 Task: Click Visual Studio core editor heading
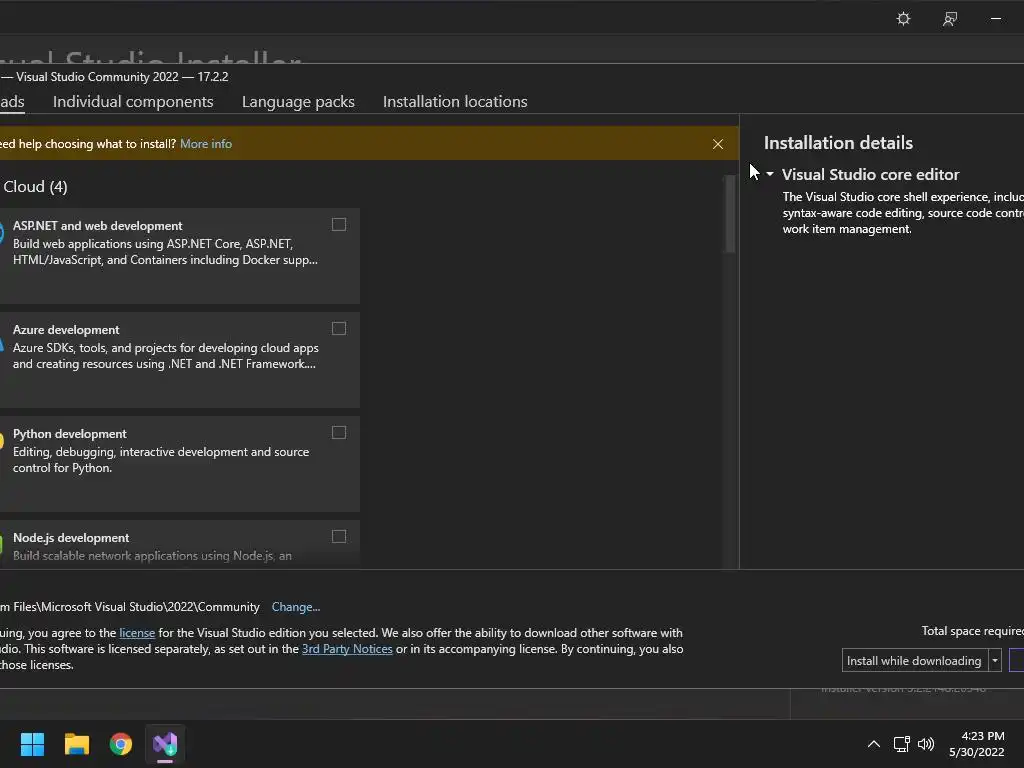(871, 174)
